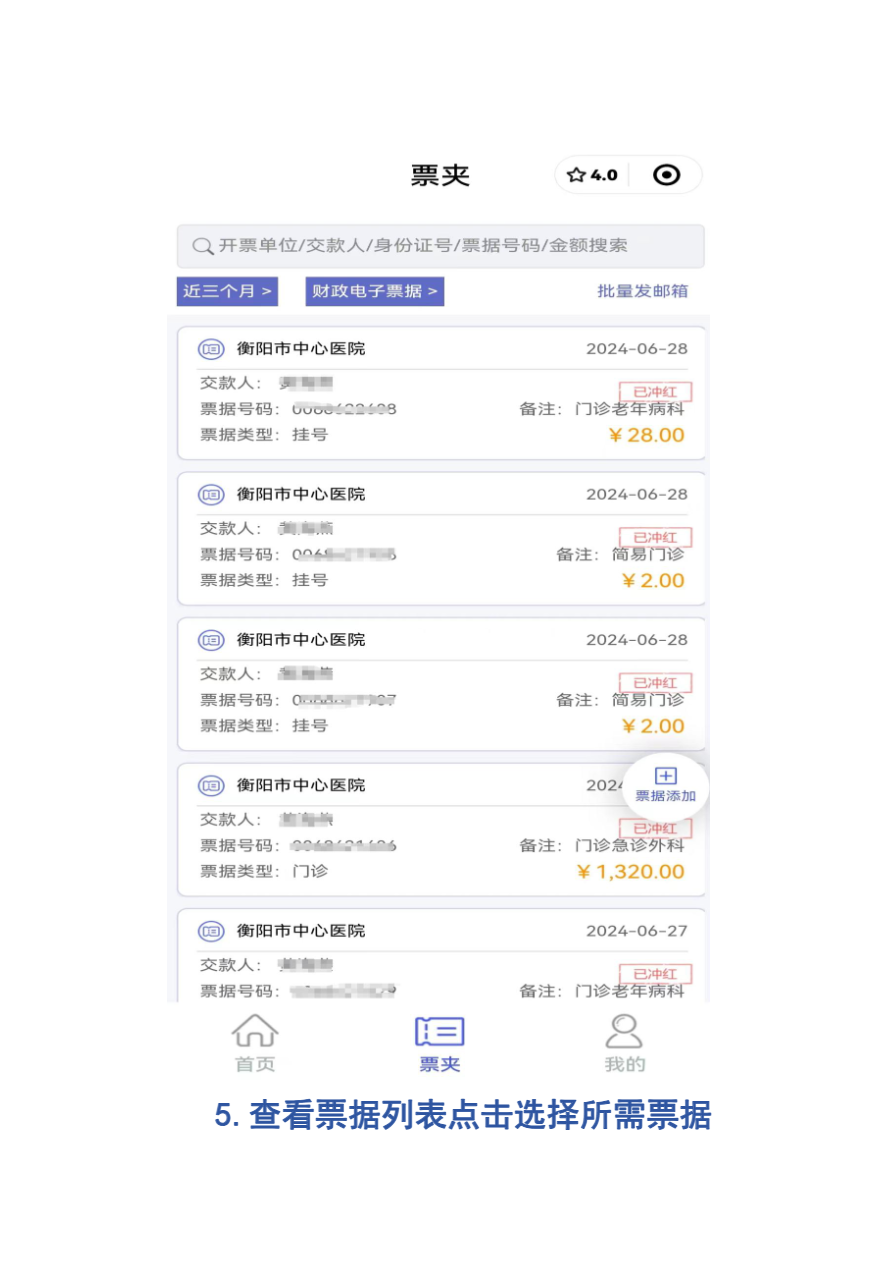
Task: Click receipt icon of 2024-06-27 entry
Action: tap(211, 931)
